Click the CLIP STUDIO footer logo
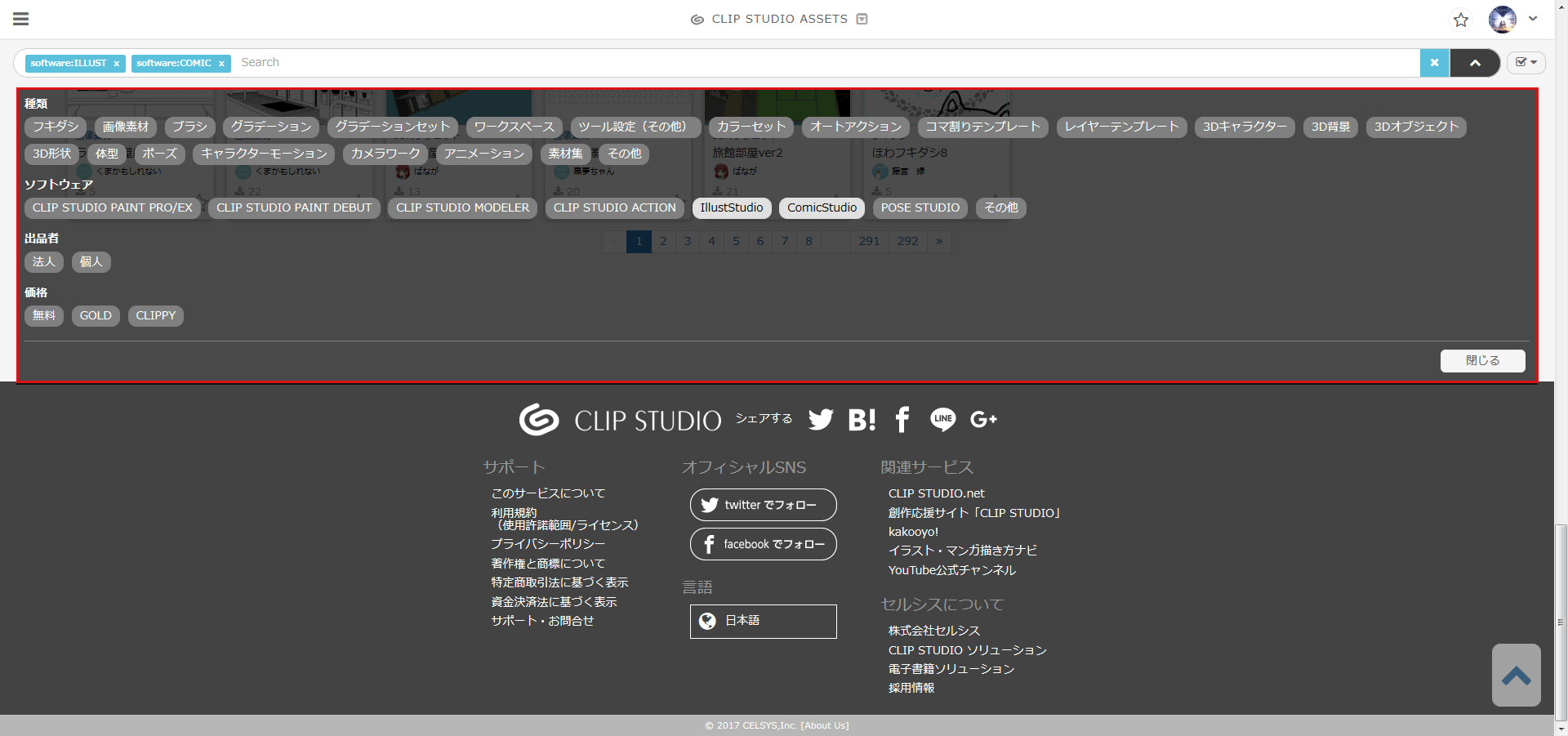Image resolution: width=1568 pixels, height=736 pixels. (x=621, y=420)
